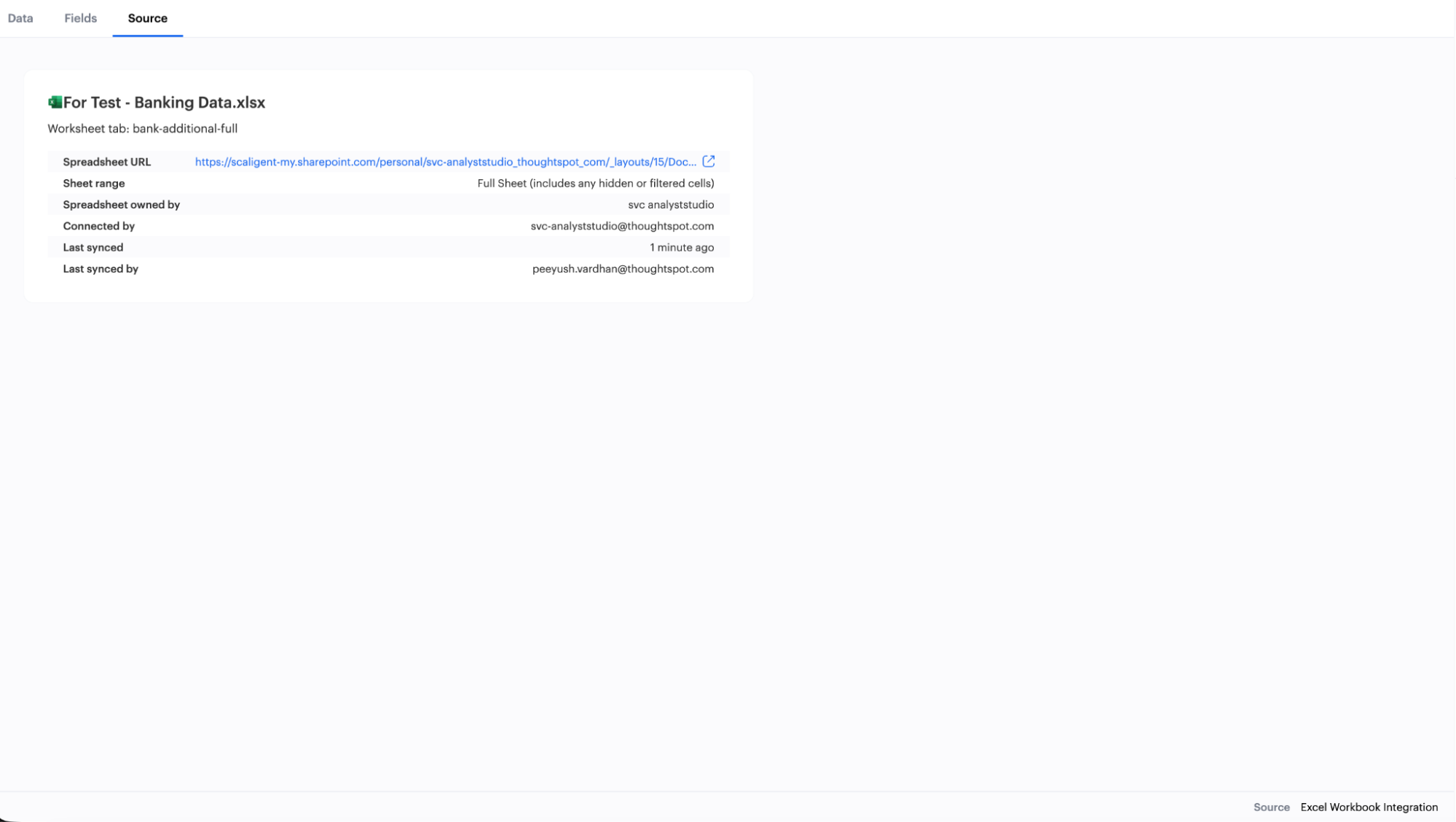This screenshot has height=822, width=1456.
Task: Click the Sheet range label
Action: (x=93, y=184)
